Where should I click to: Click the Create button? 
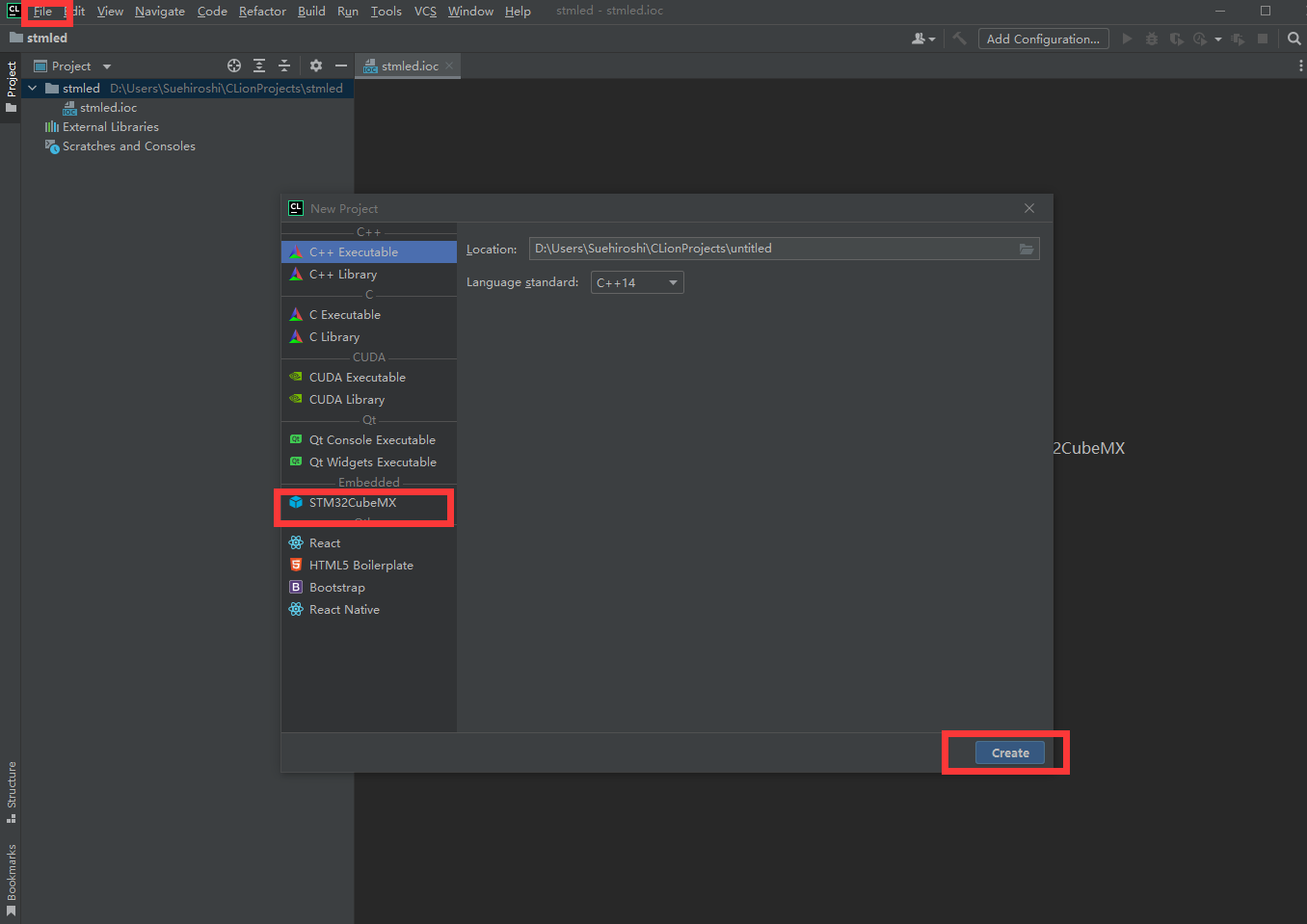pyautogui.click(x=1010, y=752)
